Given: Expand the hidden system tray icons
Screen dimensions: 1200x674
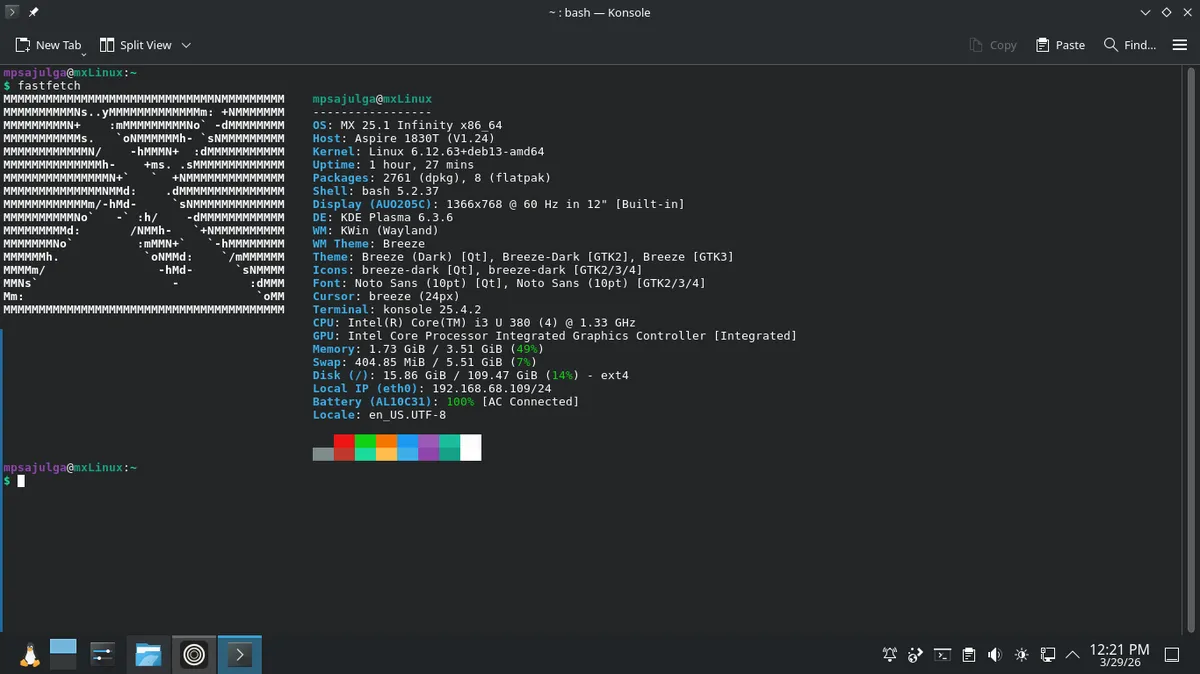Looking at the screenshot, I should [x=1072, y=654].
